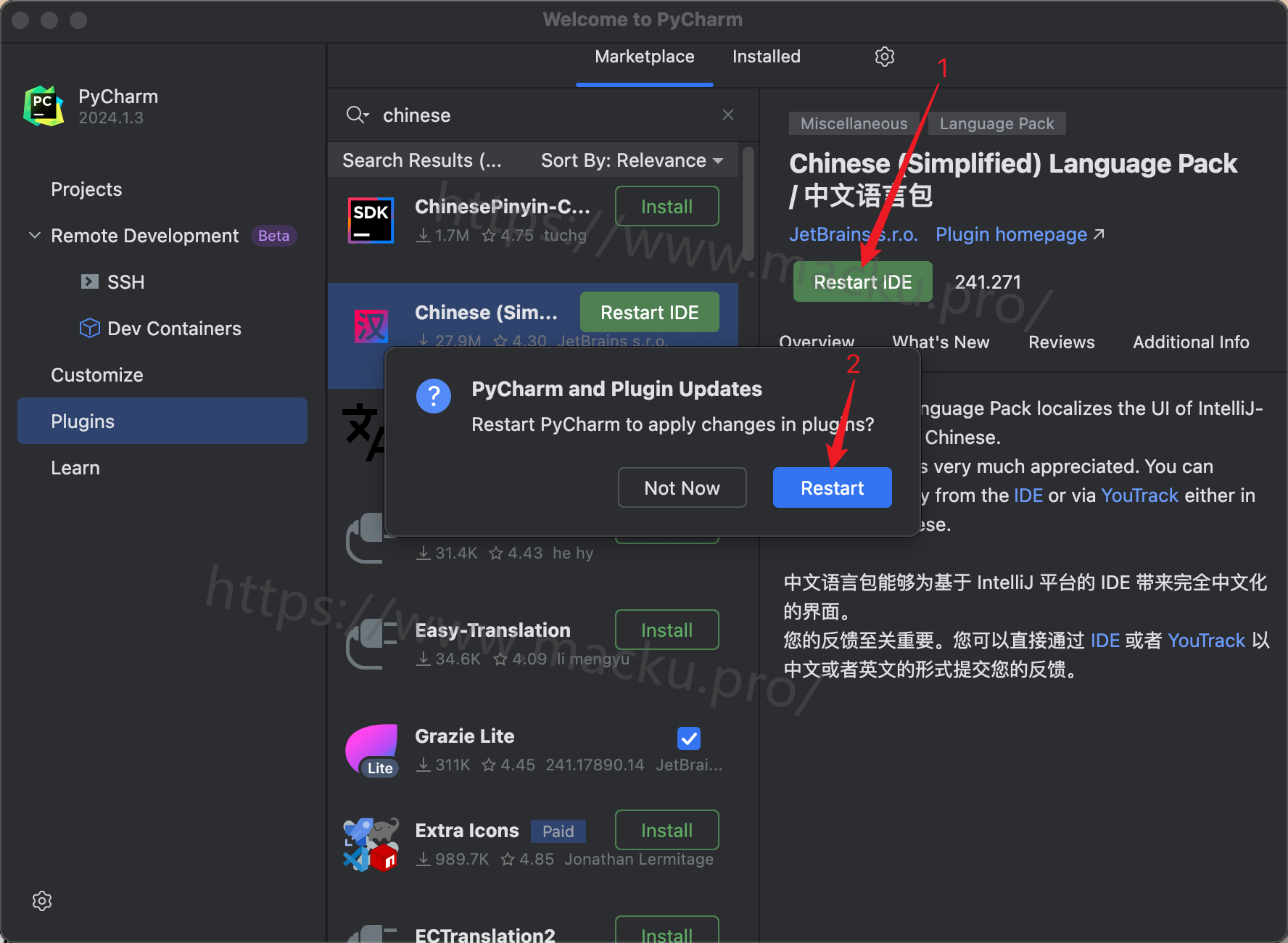Toggle the Grazie Lite enabled checkbox
The height and width of the screenshot is (943, 1288).
click(688, 738)
